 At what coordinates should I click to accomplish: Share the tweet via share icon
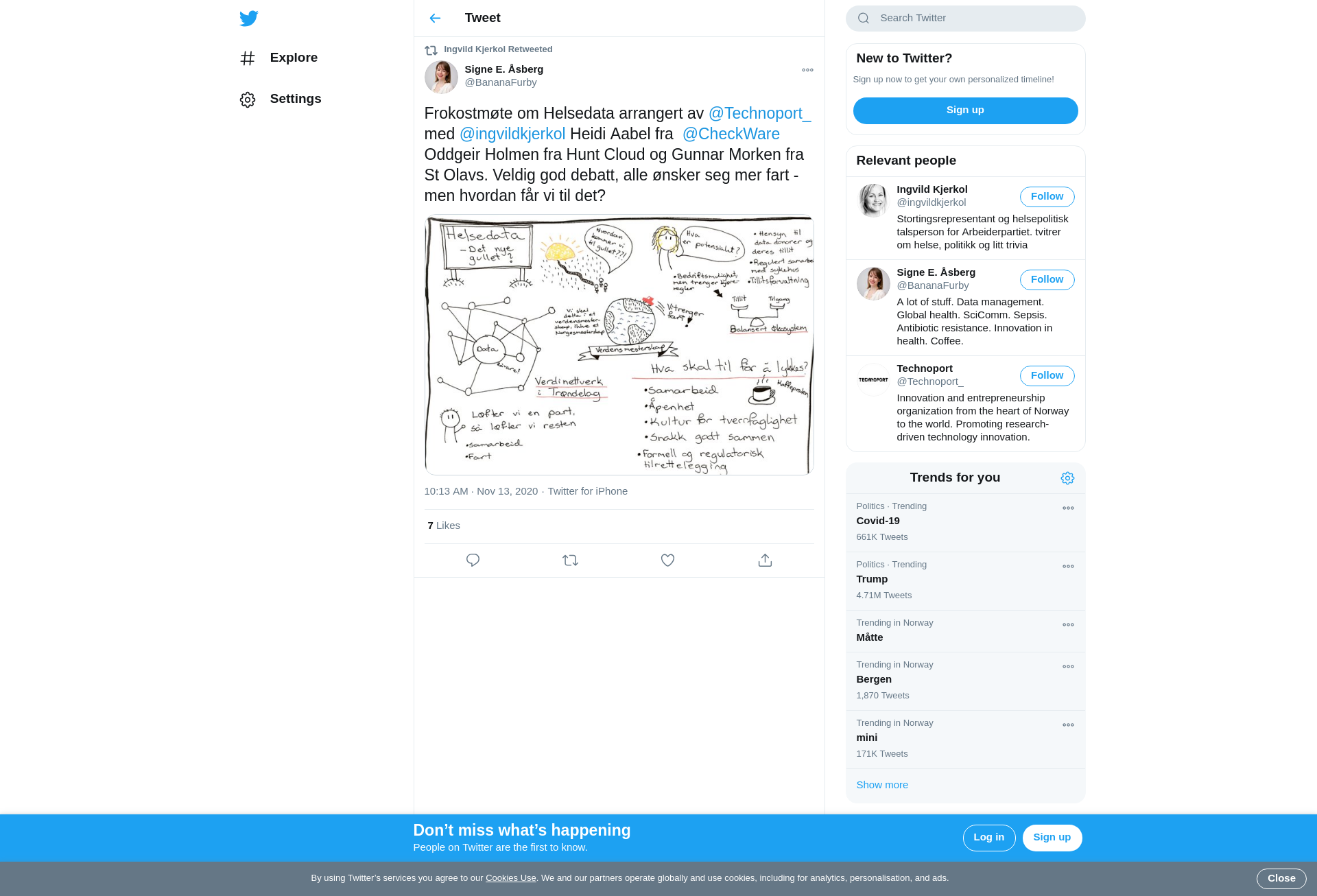pos(765,561)
